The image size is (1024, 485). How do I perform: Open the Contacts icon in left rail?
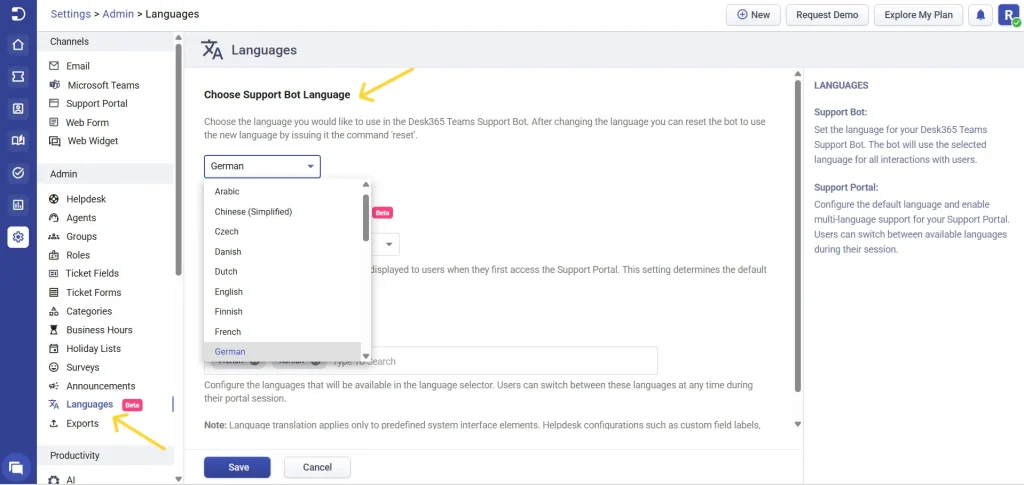click(18, 109)
